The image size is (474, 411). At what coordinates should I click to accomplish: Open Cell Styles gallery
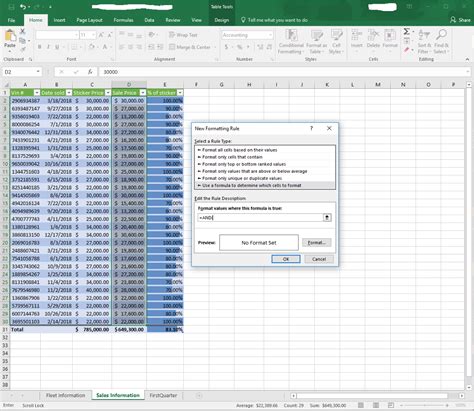[x=336, y=42]
